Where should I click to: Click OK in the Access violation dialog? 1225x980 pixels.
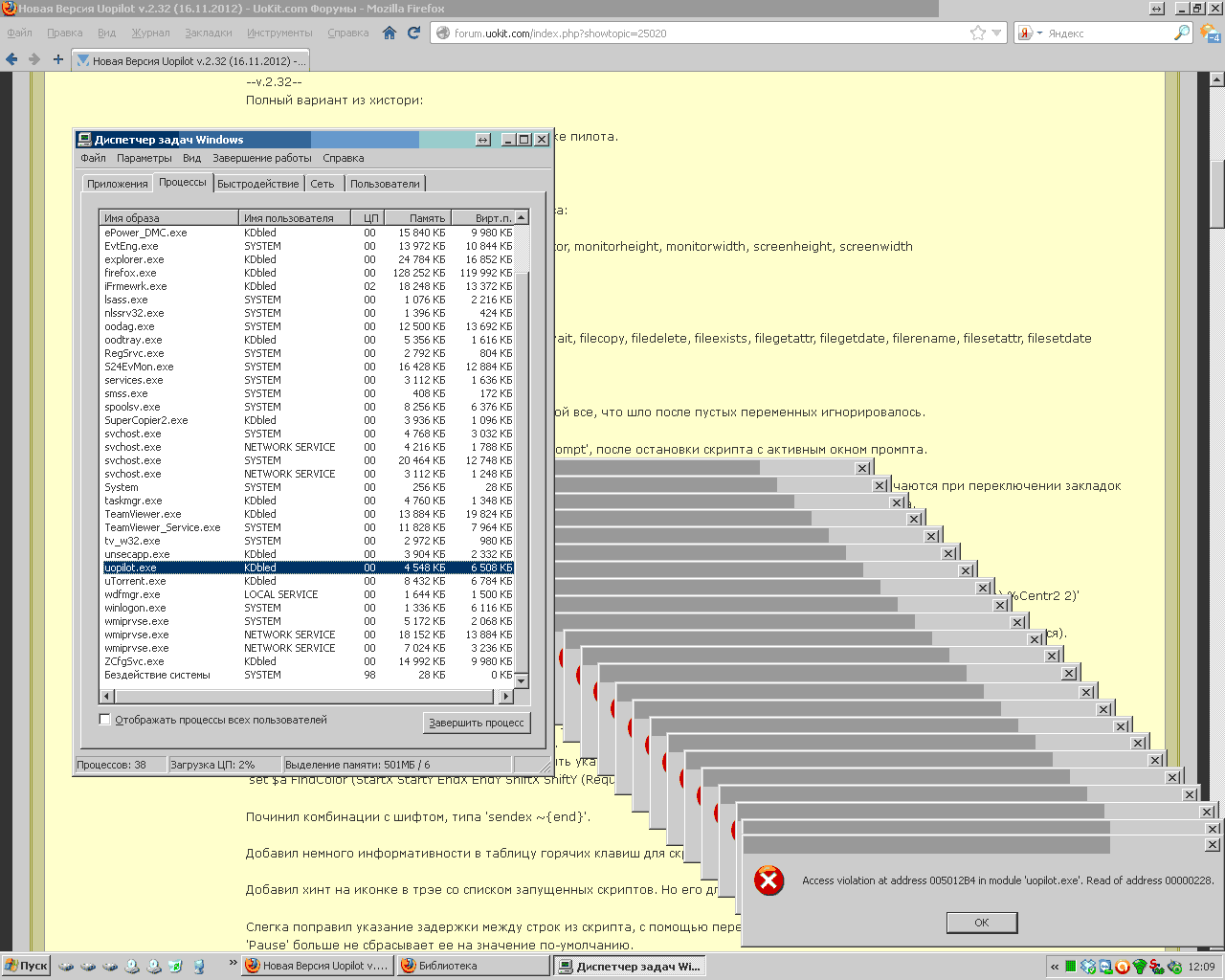pyautogui.click(x=981, y=923)
